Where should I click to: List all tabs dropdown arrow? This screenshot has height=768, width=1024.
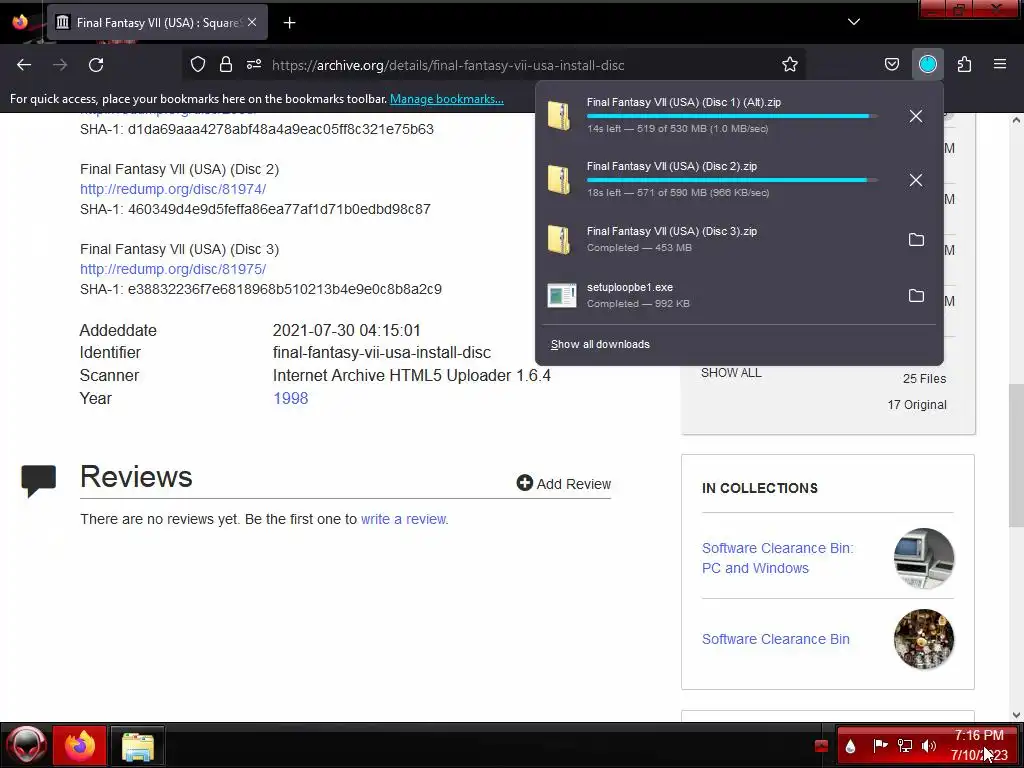coord(854,22)
